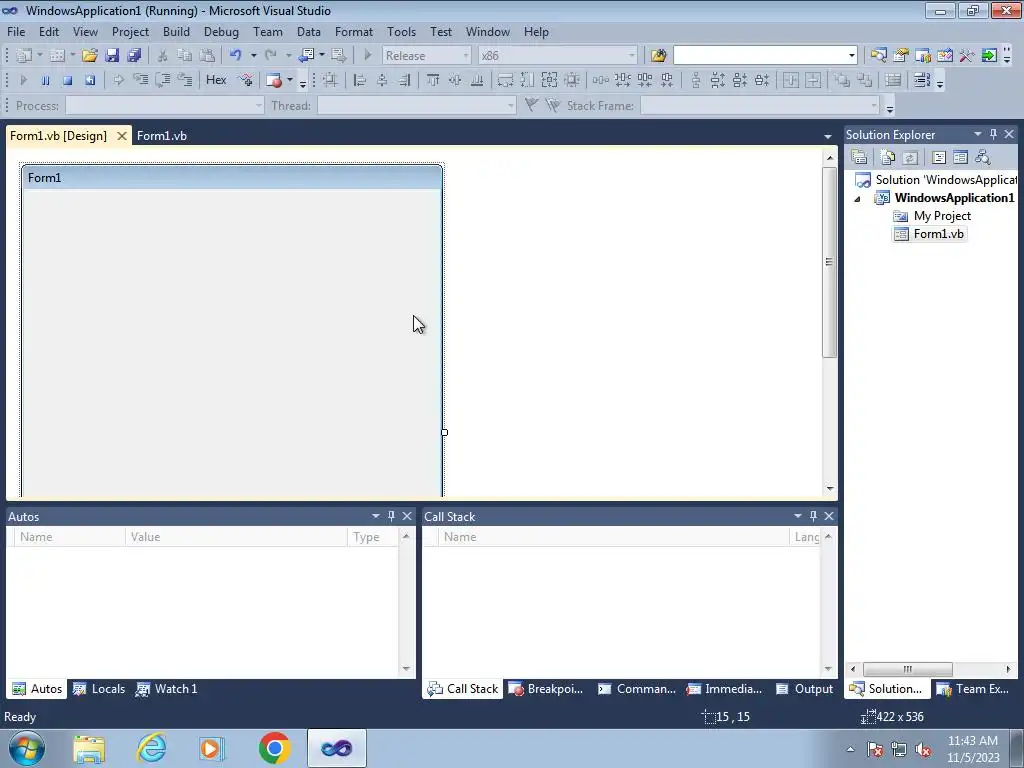Click Solution Explorer's horizontal scrollbar thumb
Screen dimensions: 1024x768
[907, 669]
